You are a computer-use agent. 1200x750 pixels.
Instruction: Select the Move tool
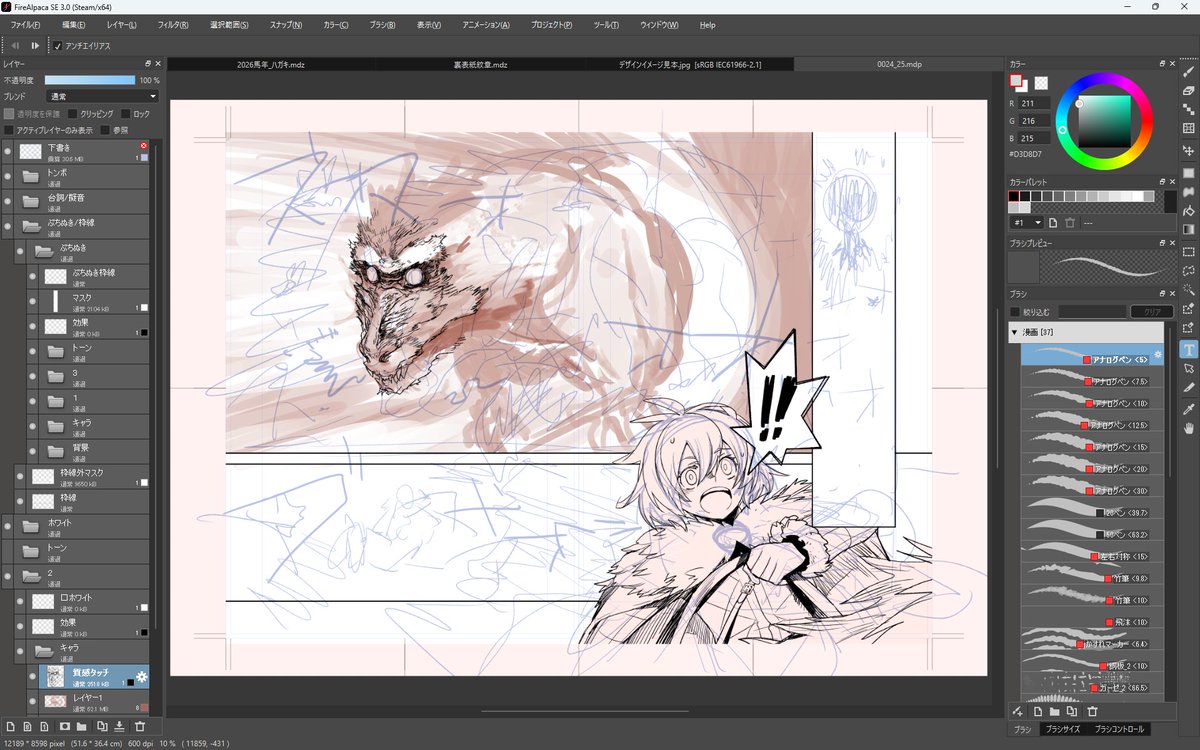(1188, 151)
